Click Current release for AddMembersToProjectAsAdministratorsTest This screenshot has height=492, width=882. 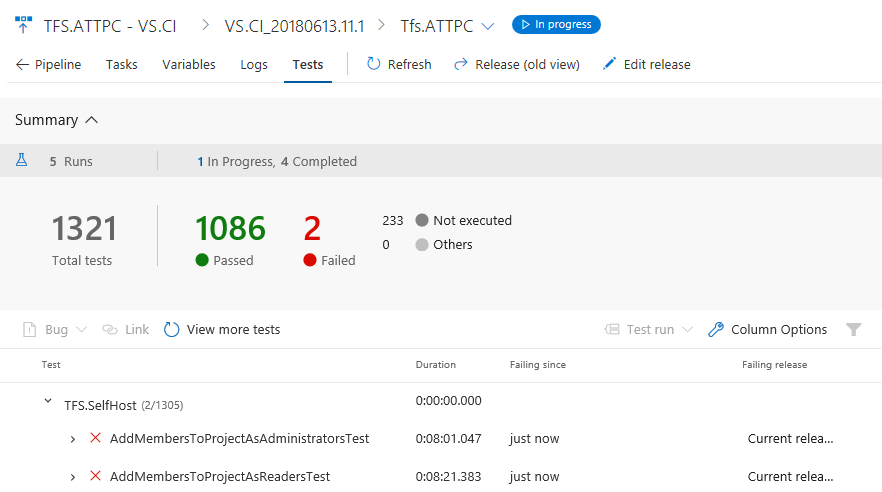790,439
